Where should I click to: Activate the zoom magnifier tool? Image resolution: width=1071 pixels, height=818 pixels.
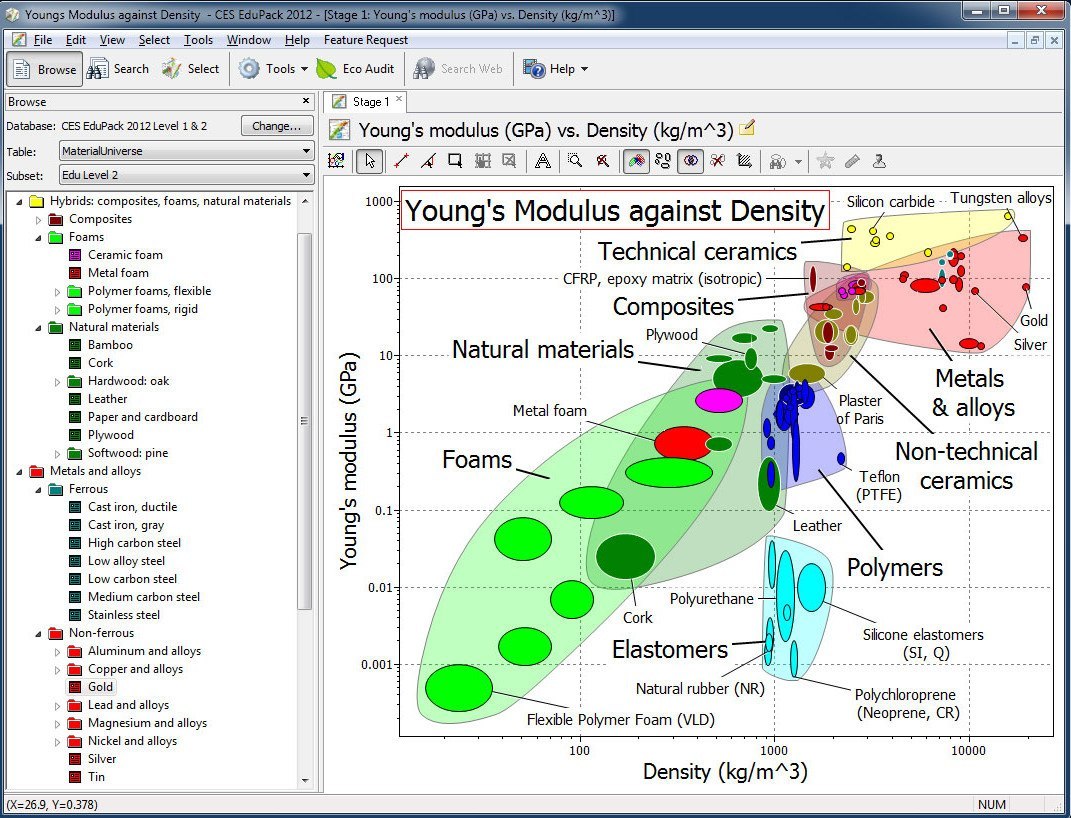575,161
